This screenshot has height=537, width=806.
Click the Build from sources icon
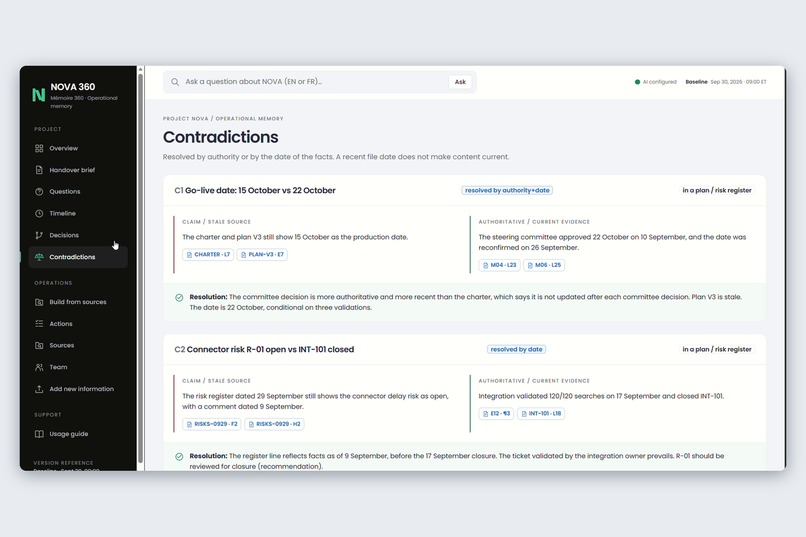click(39, 302)
